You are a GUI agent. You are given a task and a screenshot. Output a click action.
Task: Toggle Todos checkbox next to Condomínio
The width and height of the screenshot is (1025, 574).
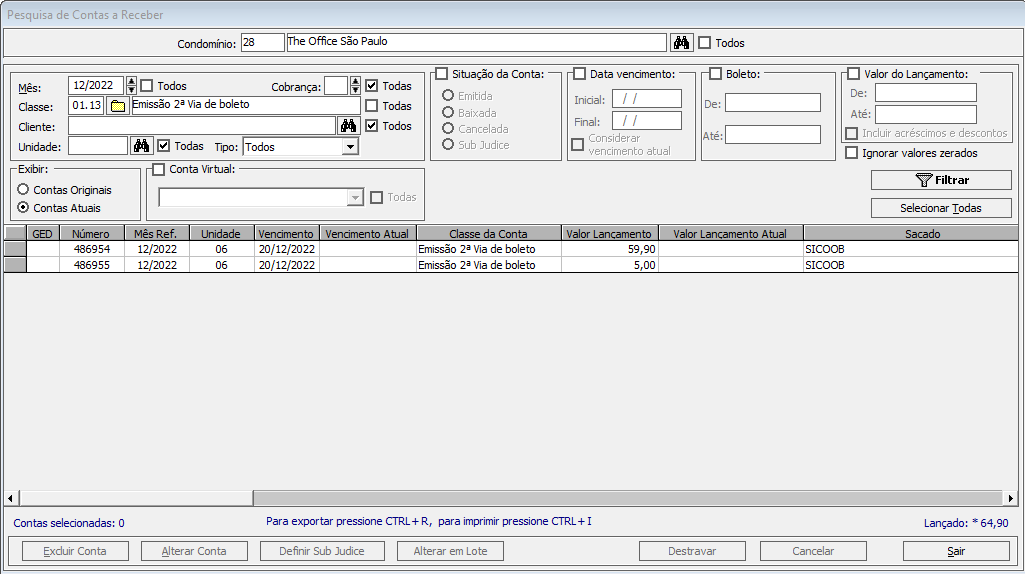[705, 43]
